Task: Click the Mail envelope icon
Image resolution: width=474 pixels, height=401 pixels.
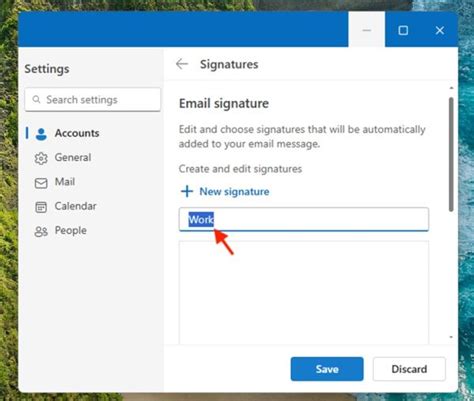Action: (41, 183)
